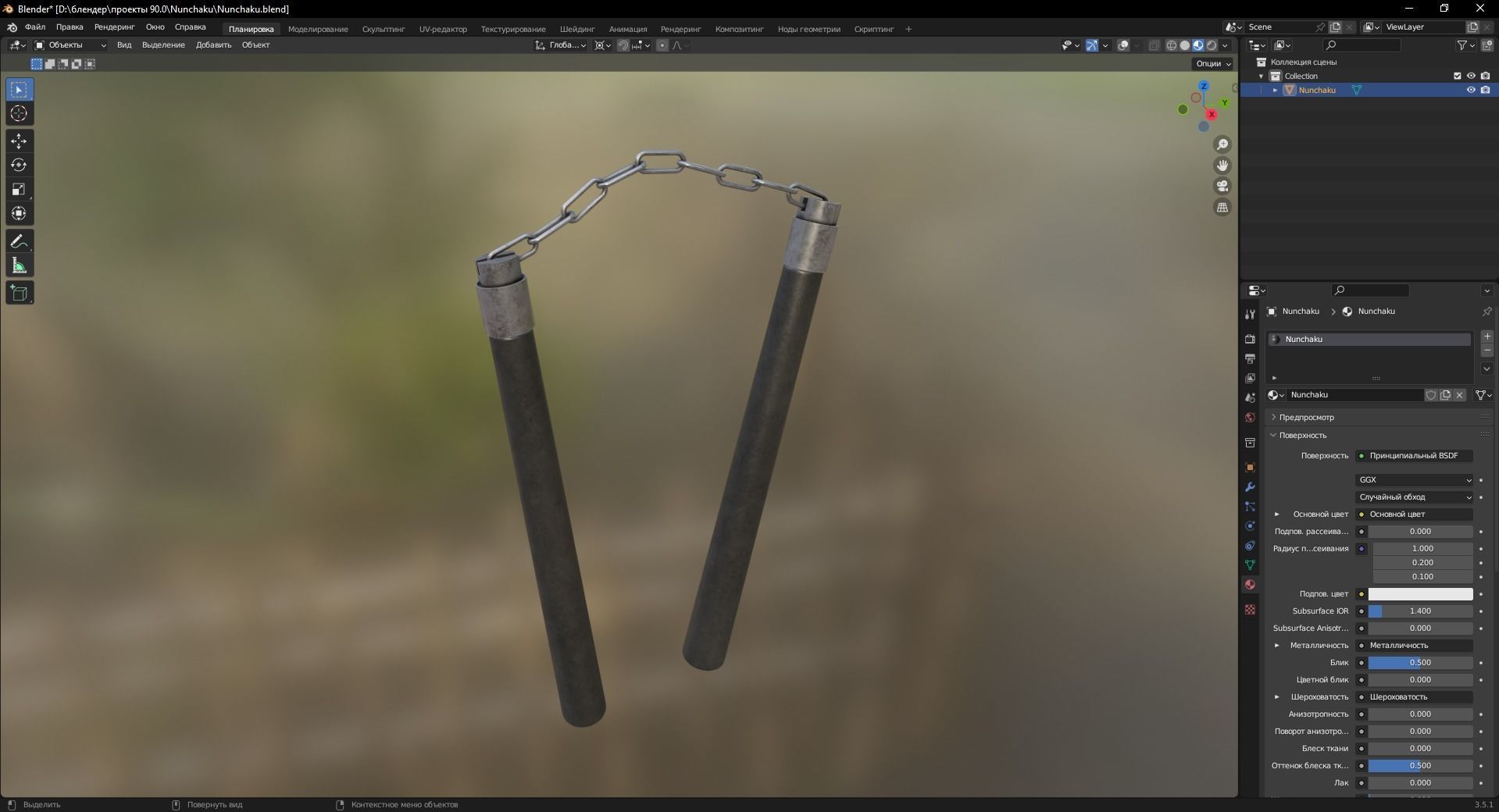The height and width of the screenshot is (812, 1499).
Task: Adjust the 'Блик' specular slider
Action: pos(1420,663)
